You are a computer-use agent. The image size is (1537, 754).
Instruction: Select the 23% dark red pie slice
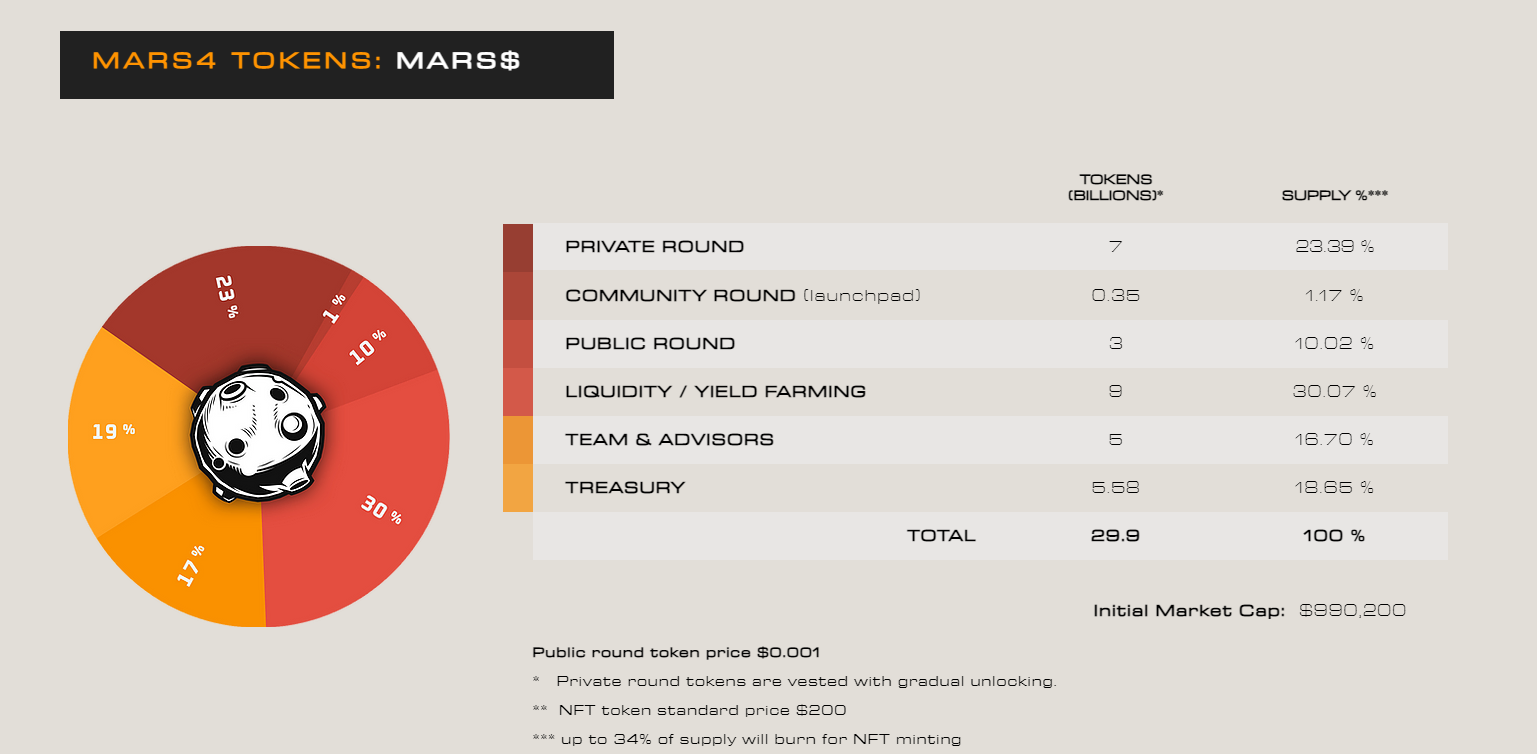pyautogui.click(x=228, y=310)
